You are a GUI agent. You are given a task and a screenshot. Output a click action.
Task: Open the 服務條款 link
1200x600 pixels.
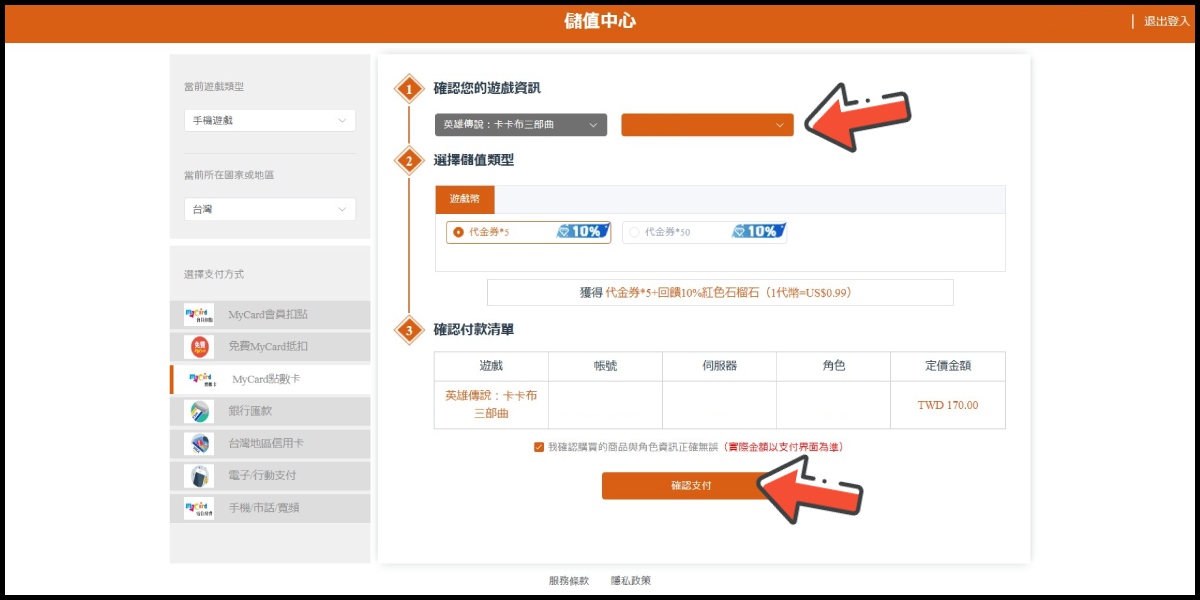(569, 580)
